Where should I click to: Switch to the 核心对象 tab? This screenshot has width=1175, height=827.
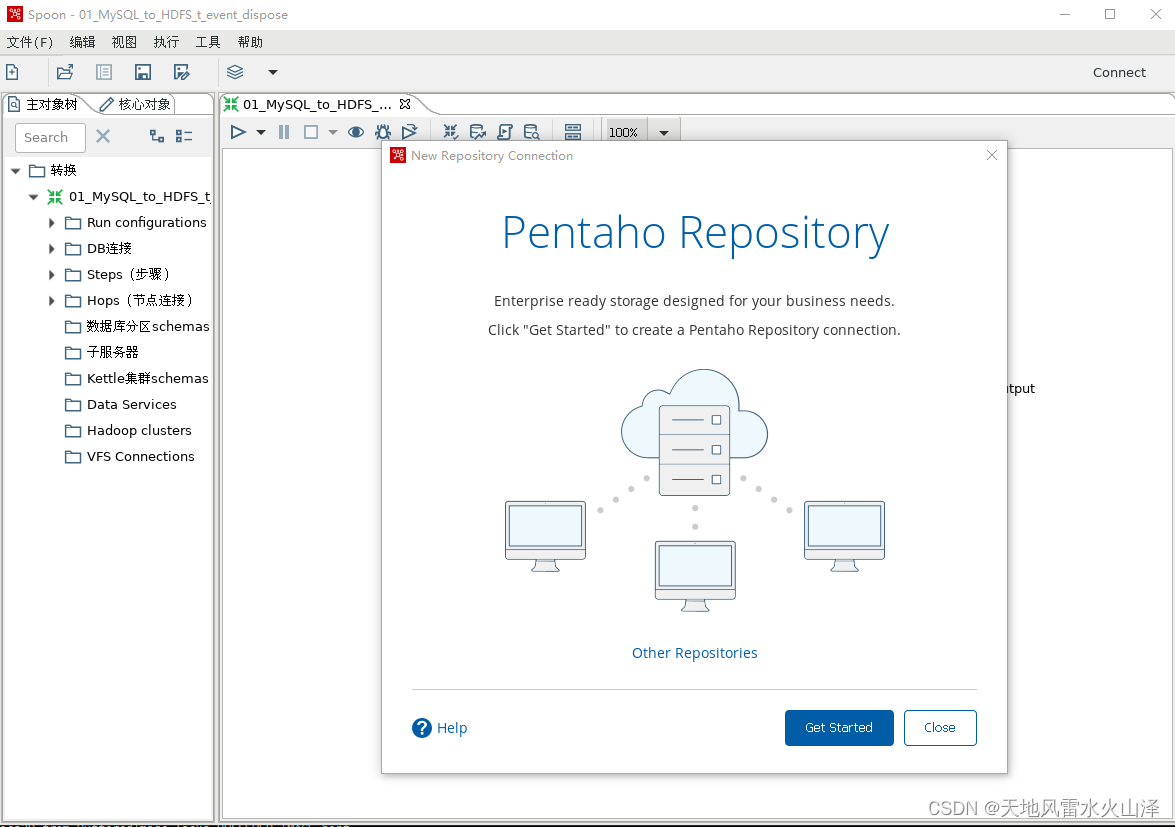136,104
